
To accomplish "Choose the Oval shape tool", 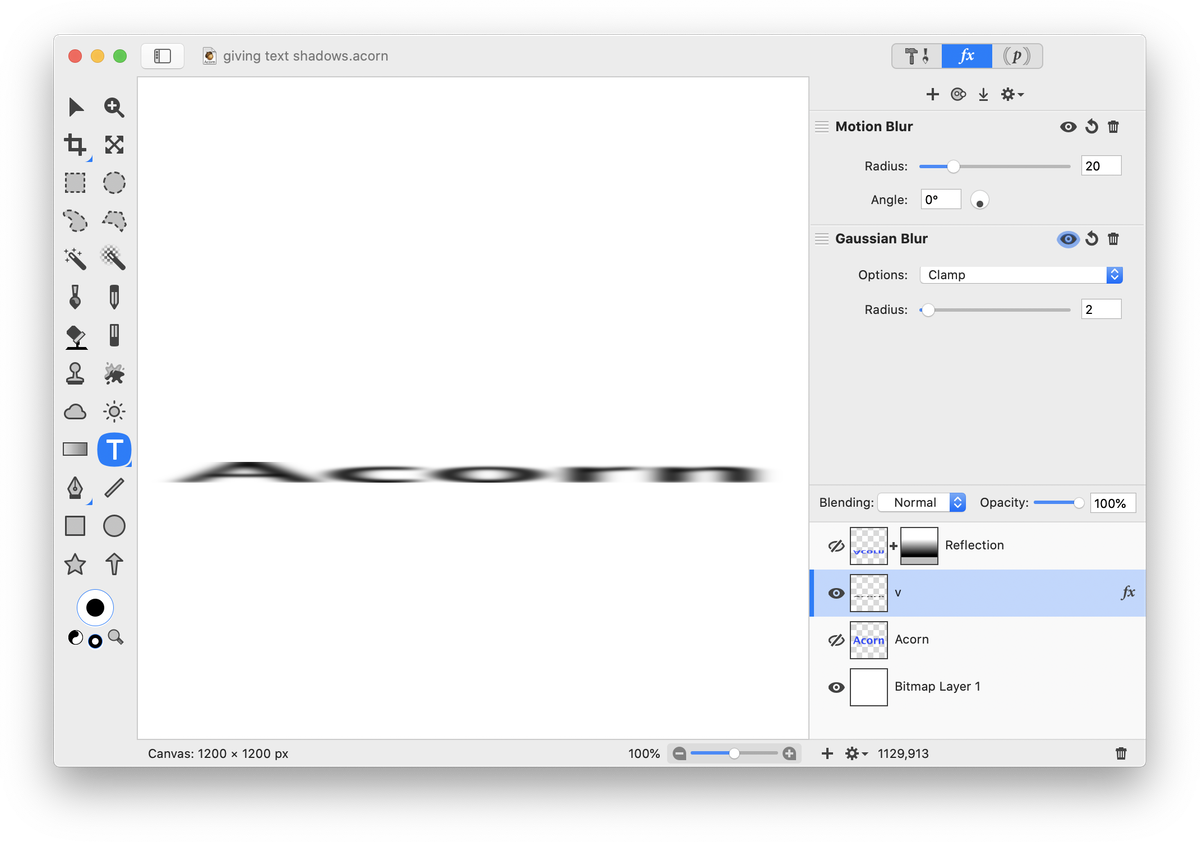I will pyautogui.click(x=114, y=526).
